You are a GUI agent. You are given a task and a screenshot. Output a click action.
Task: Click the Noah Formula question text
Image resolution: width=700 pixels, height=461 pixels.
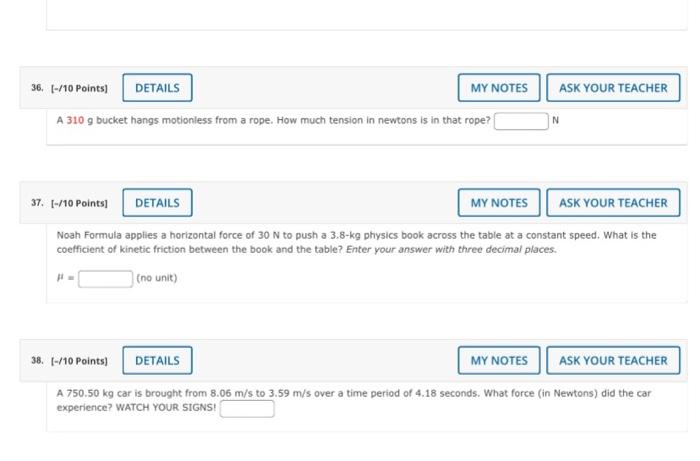[x=356, y=242]
